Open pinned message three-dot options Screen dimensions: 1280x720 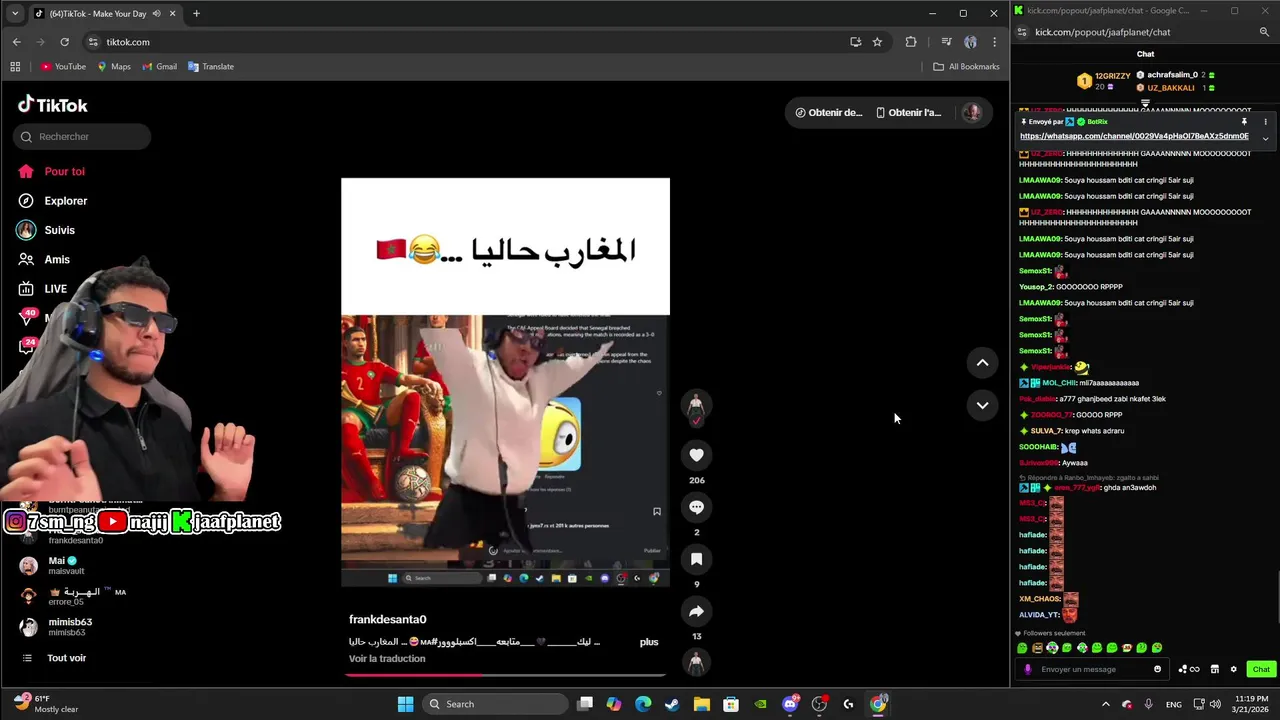[1265, 122]
